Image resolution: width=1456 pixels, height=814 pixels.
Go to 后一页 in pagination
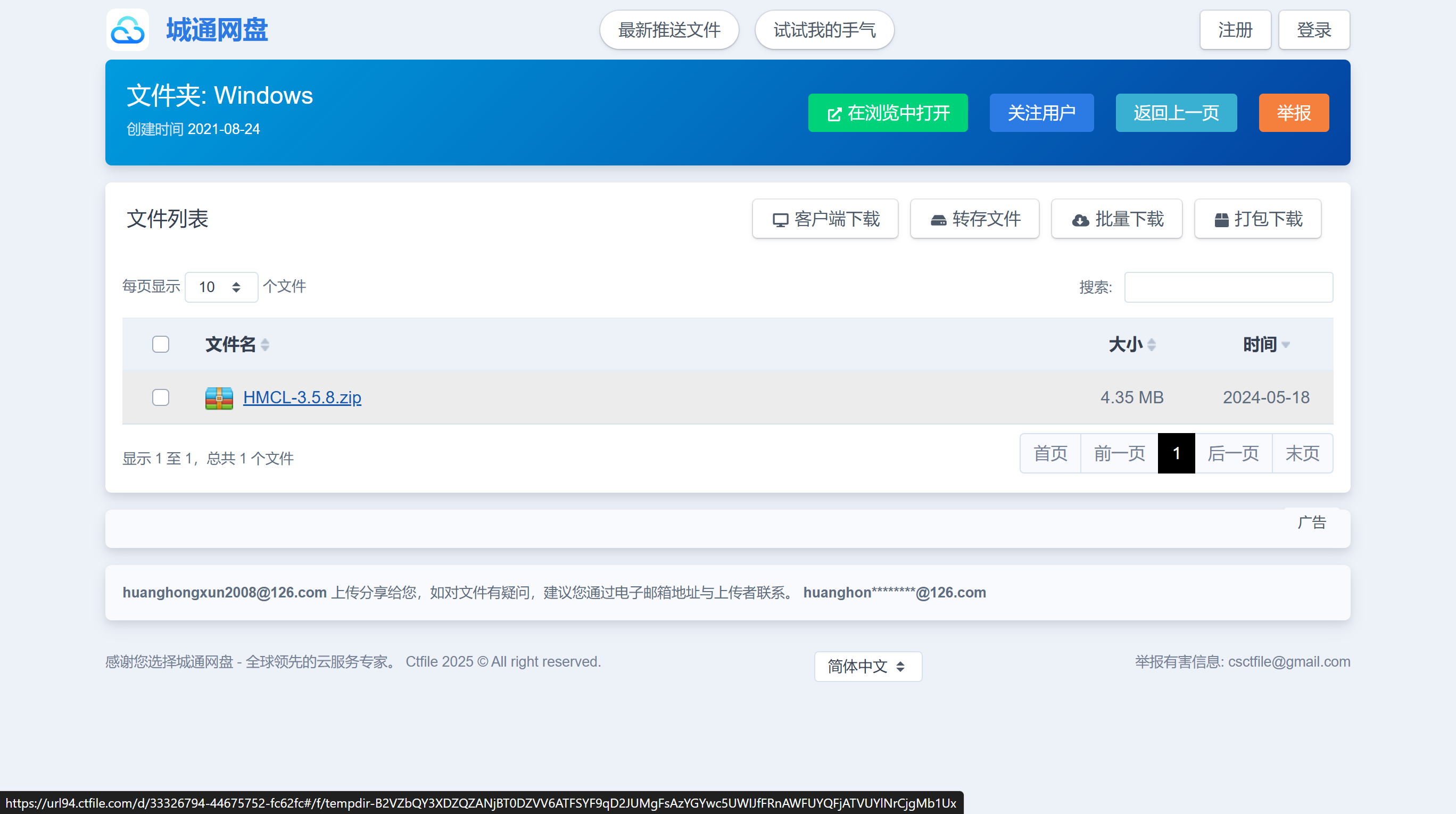pyautogui.click(x=1232, y=454)
